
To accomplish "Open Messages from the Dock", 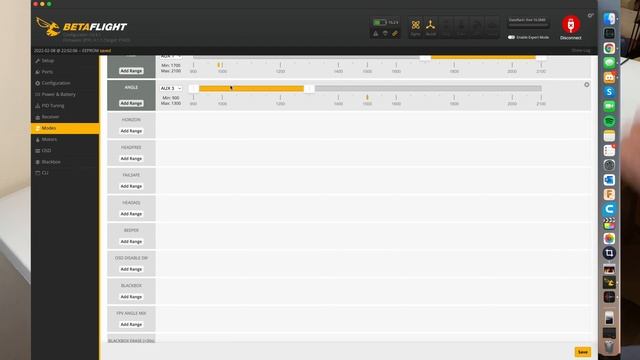I will click(609, 63).
